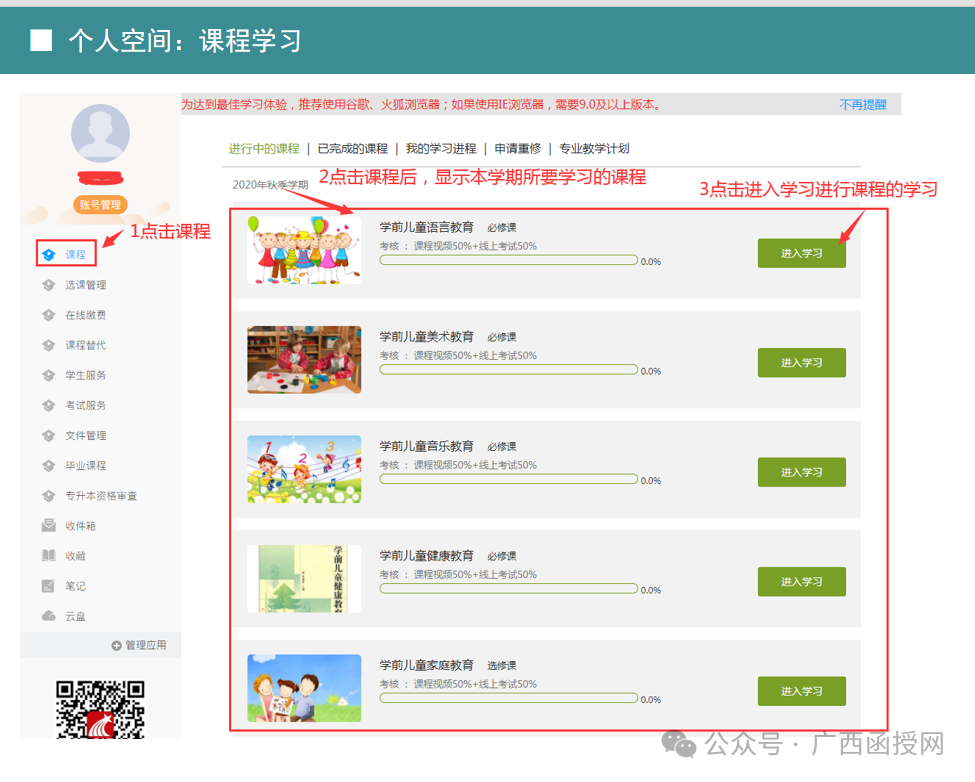Open the 云盘 cloud drive icon
The height and width of the screenshot is (782, 975).
click(x=49, y=616)
